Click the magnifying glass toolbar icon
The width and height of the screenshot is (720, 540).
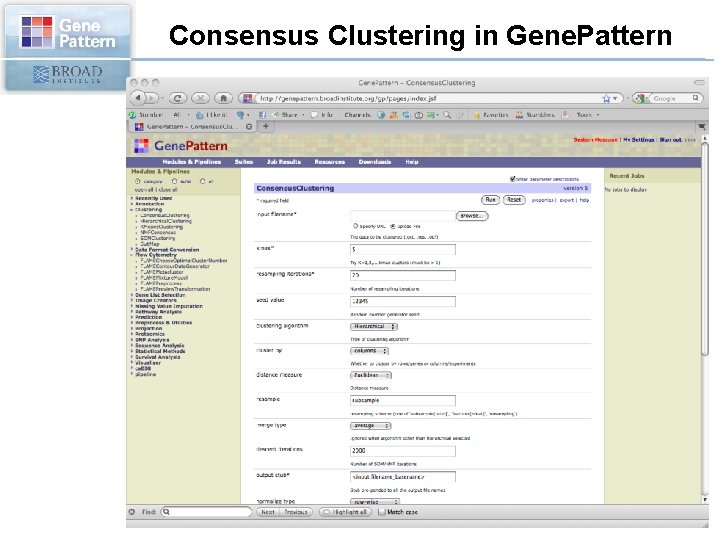(447, 115)
